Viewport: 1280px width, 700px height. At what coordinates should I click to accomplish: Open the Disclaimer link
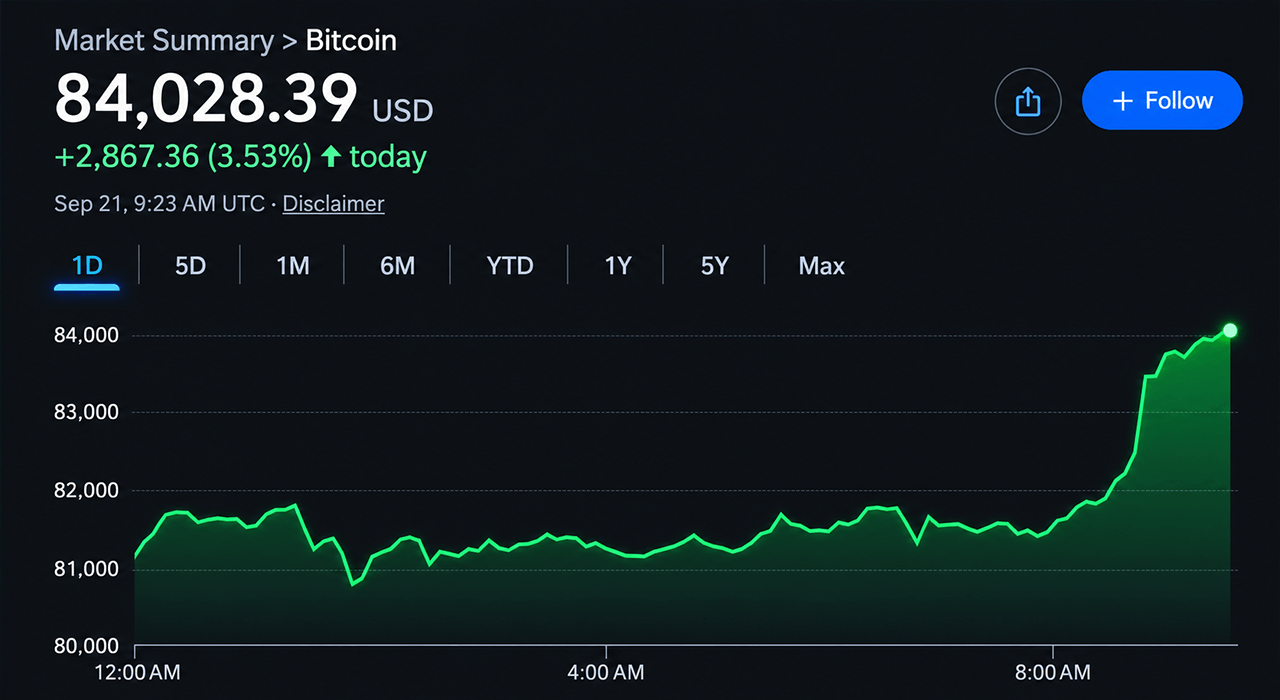pos(333,204)
